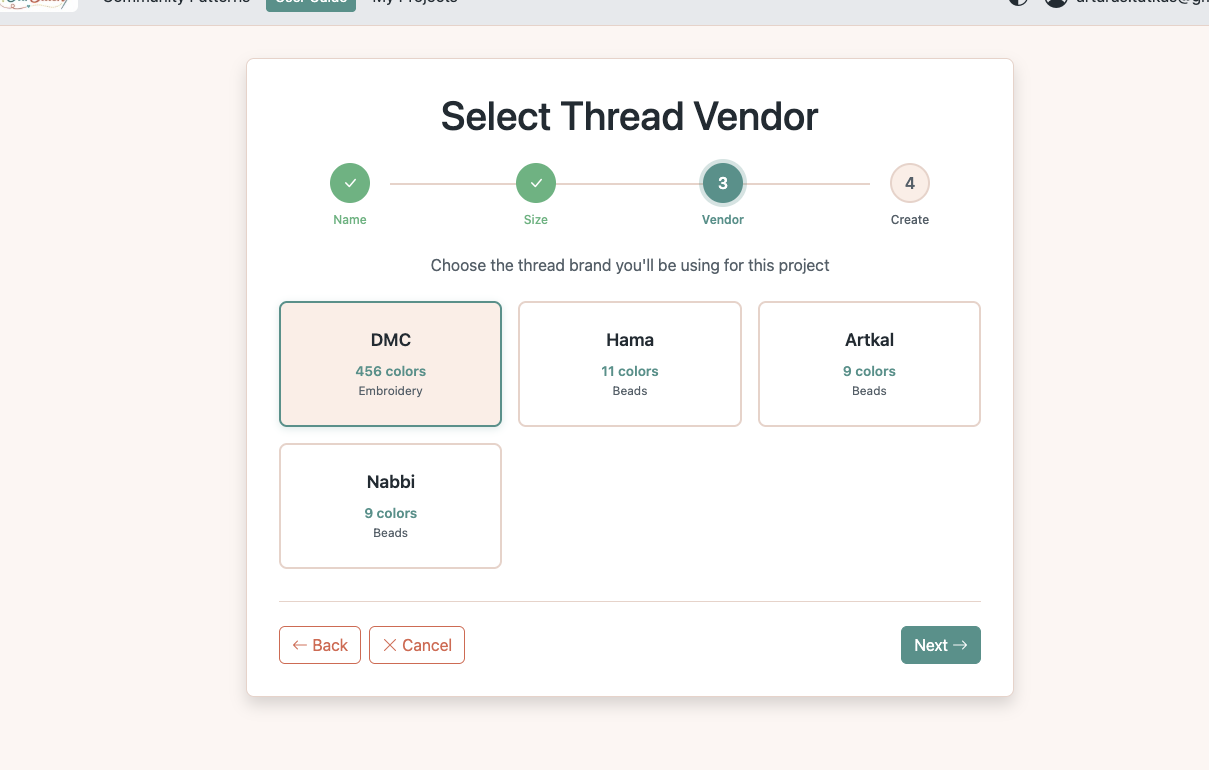Viewport: 1209px width, 770px height.
Task: Click the arrow icon inside the Next button
Action: click(962, 644)
